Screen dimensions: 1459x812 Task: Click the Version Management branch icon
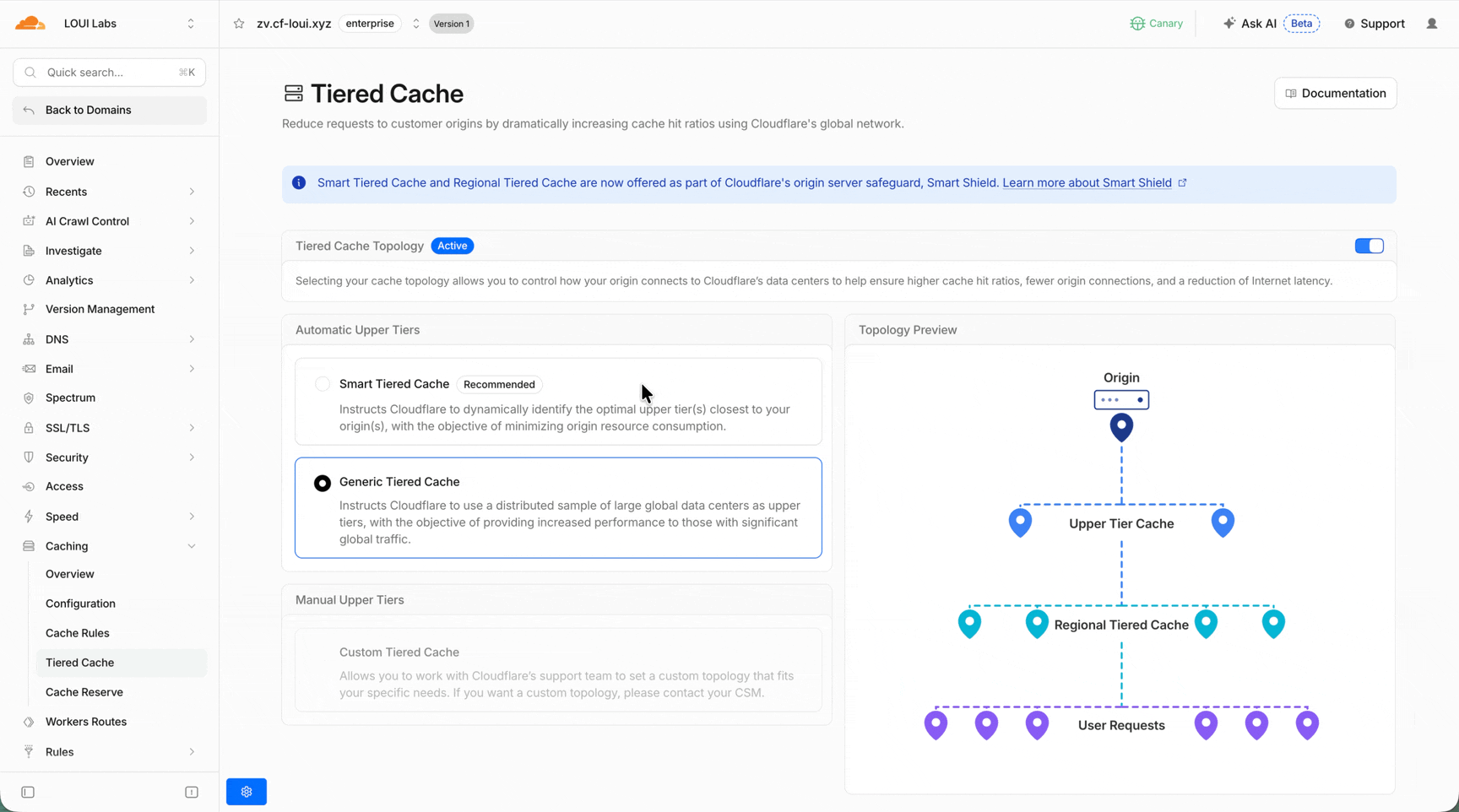point(29,309)
